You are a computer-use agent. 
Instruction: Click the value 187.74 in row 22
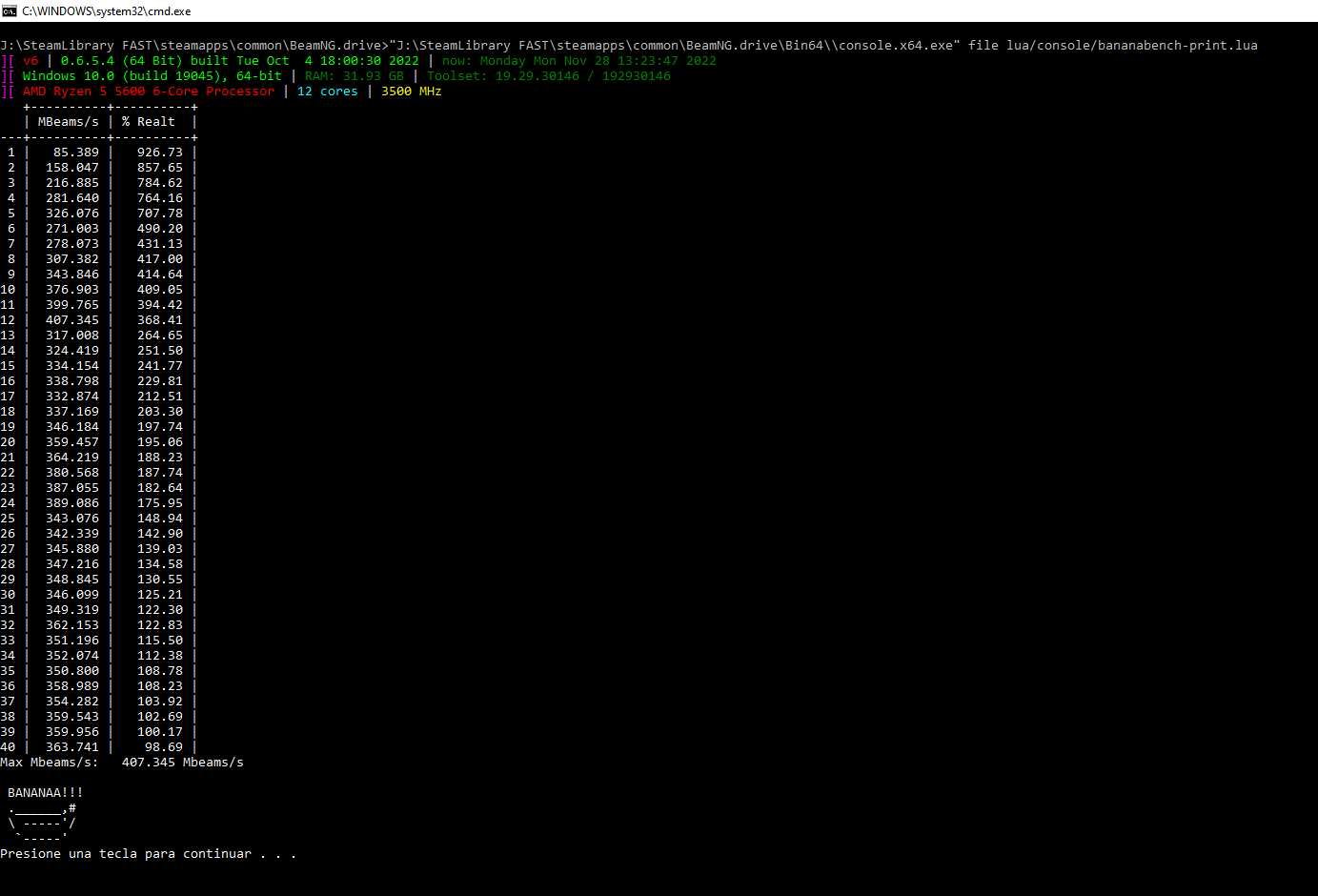160,473
